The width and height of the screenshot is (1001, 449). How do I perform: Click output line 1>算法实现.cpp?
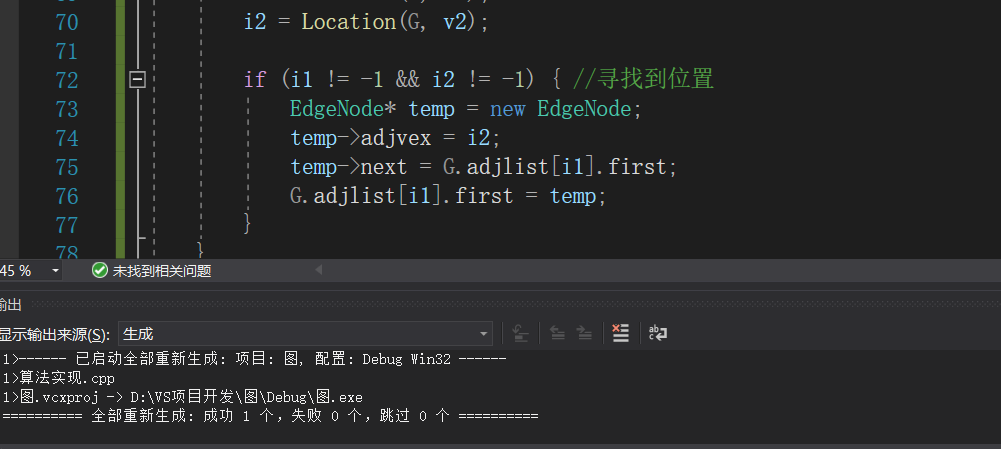58,378
